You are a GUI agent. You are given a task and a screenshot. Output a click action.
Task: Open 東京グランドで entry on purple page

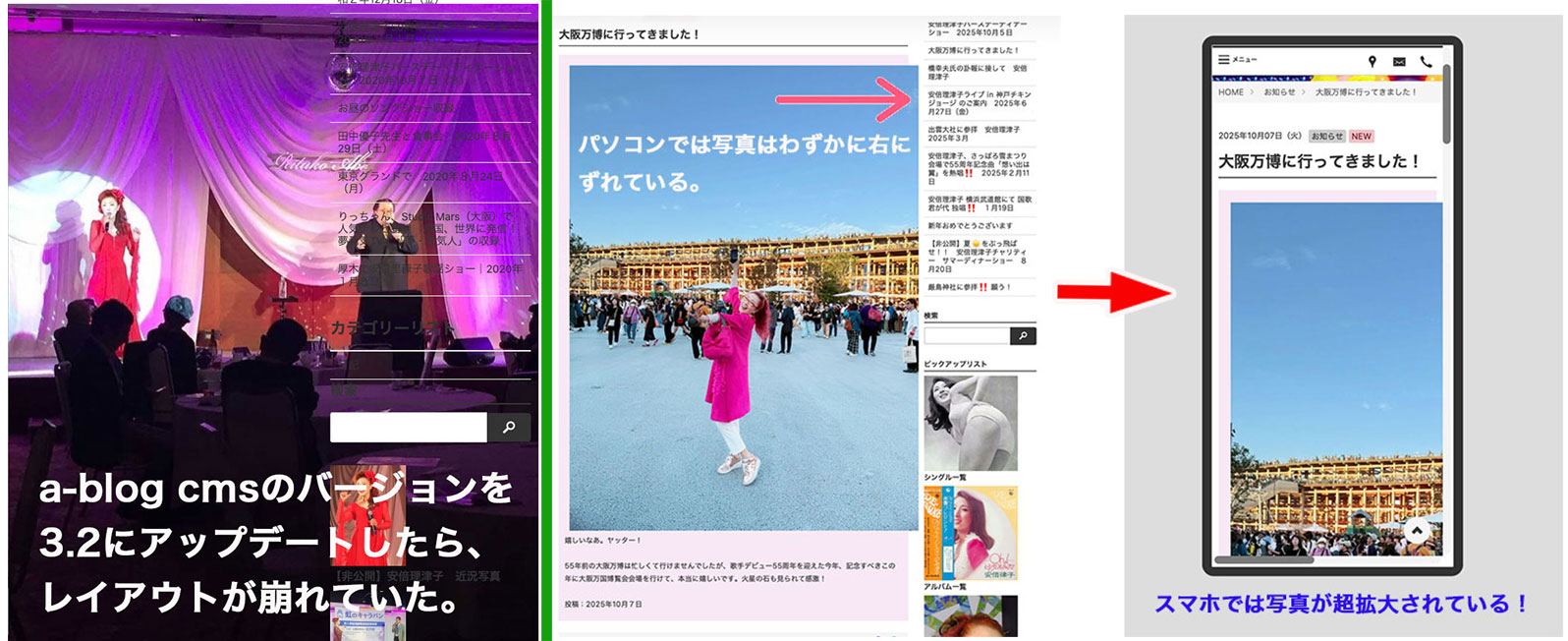coord(420,182)
